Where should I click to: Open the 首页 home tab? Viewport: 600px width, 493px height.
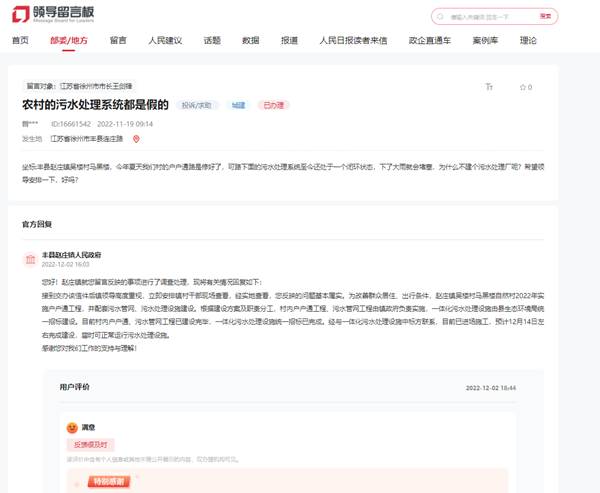(x=20, y=40)
